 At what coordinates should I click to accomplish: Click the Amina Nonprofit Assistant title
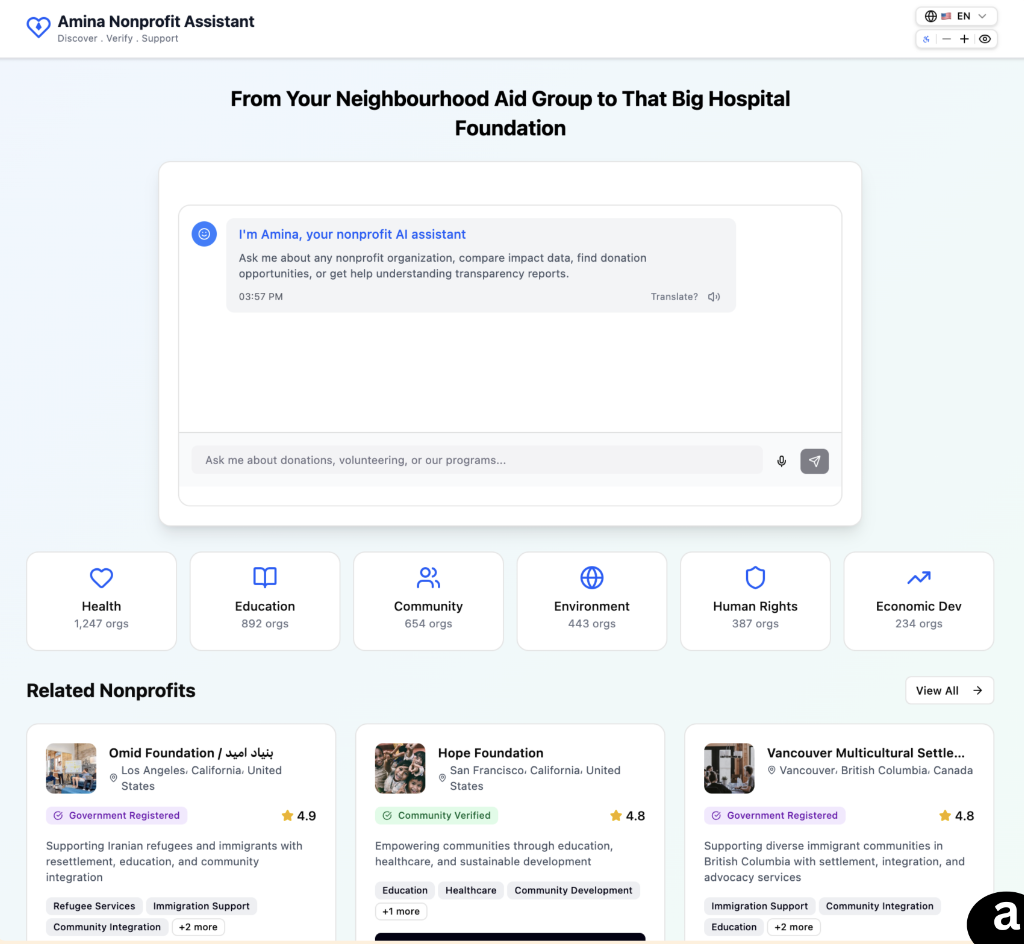156,22
